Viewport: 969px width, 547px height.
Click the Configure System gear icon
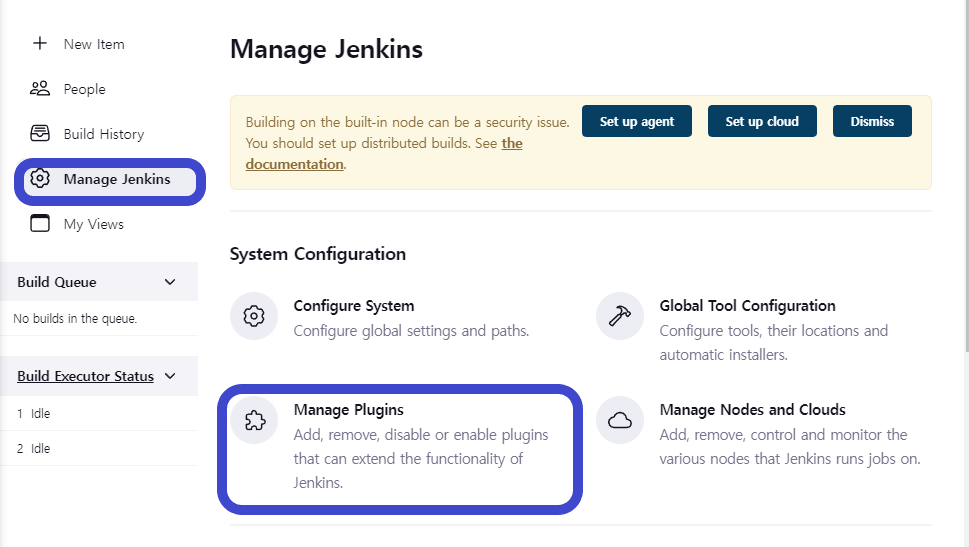254,316
